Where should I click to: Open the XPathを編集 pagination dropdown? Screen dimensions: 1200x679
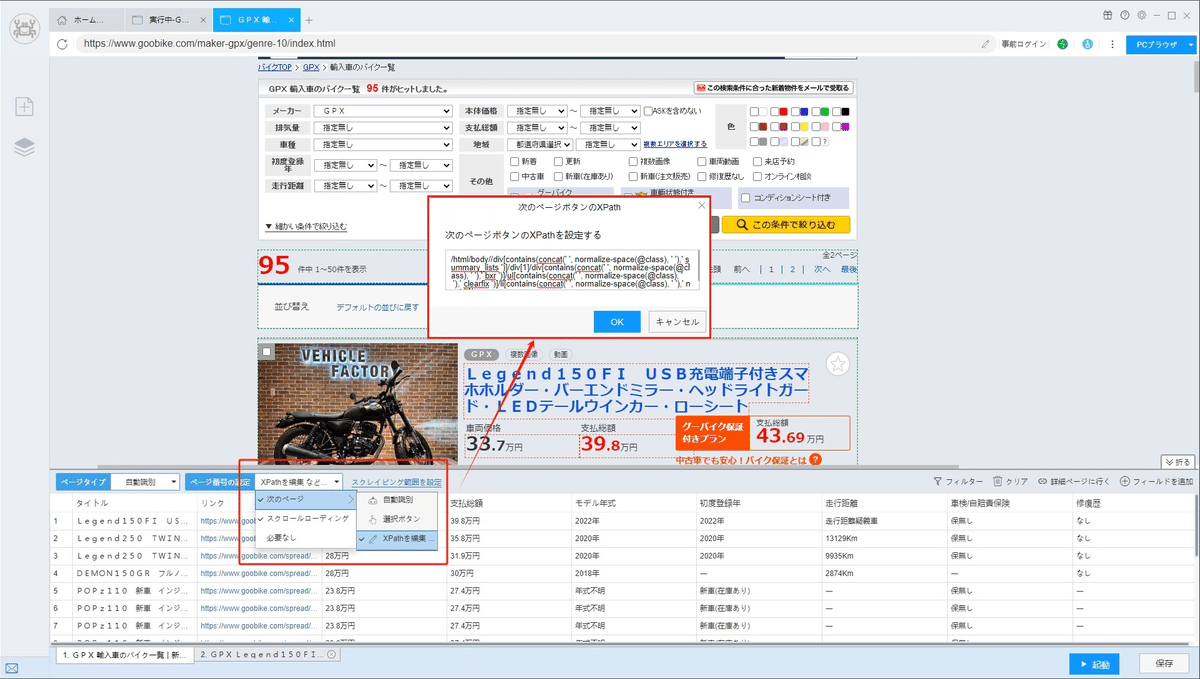point(299,482)
